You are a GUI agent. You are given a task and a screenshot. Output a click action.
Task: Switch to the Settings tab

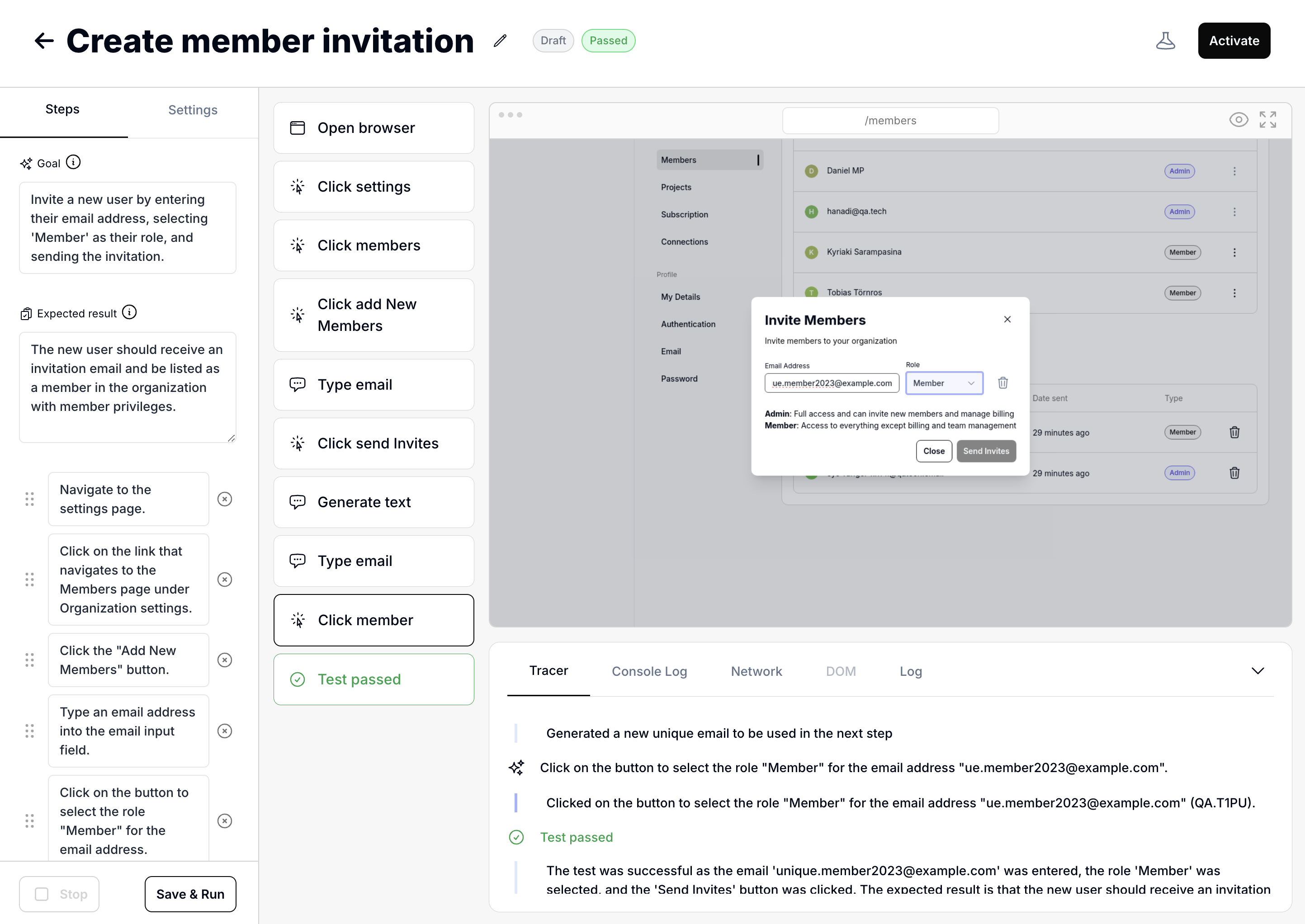(192, 110)
